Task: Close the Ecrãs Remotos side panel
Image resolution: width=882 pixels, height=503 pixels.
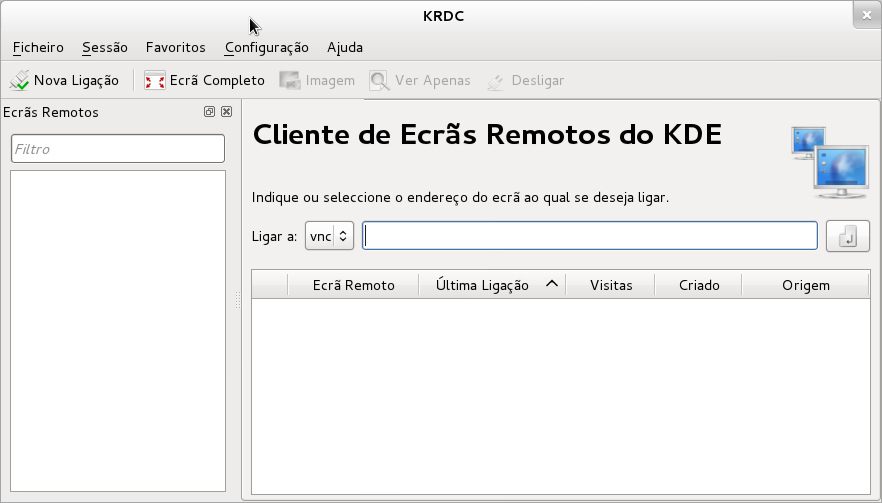Action: [226, 112]
